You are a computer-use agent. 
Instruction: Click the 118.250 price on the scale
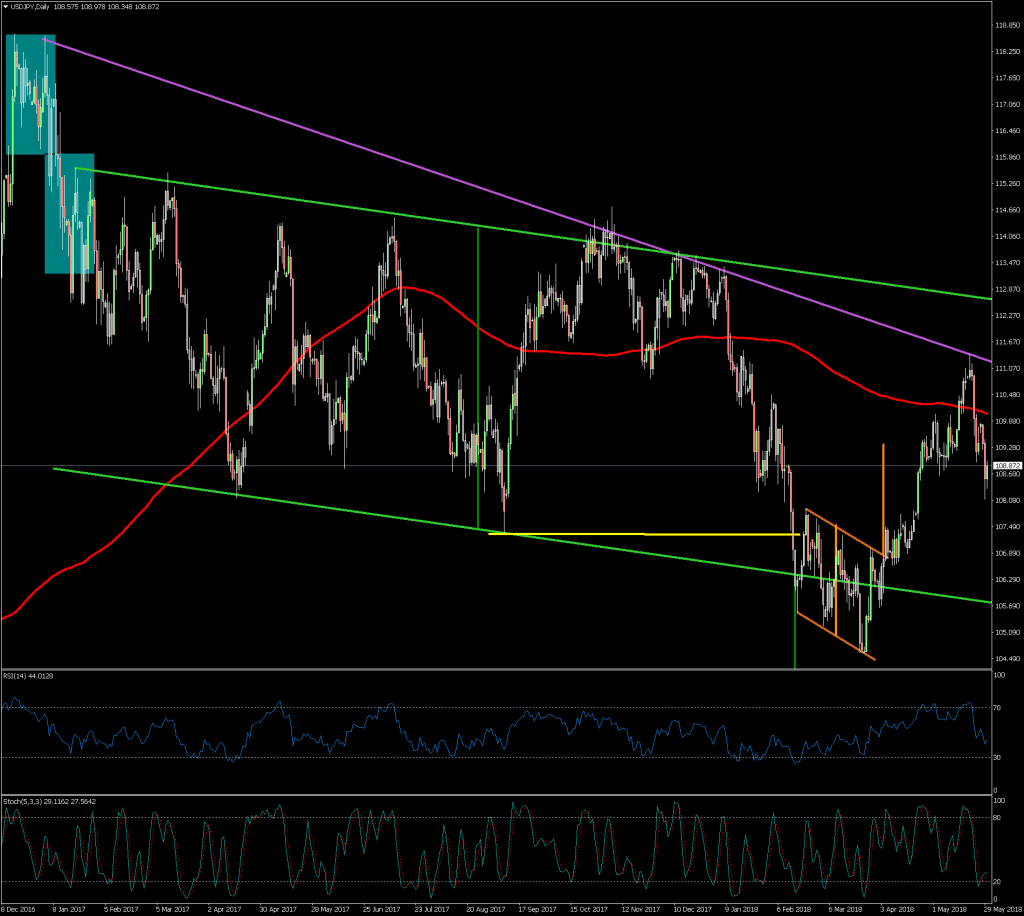pos(1007,51)
